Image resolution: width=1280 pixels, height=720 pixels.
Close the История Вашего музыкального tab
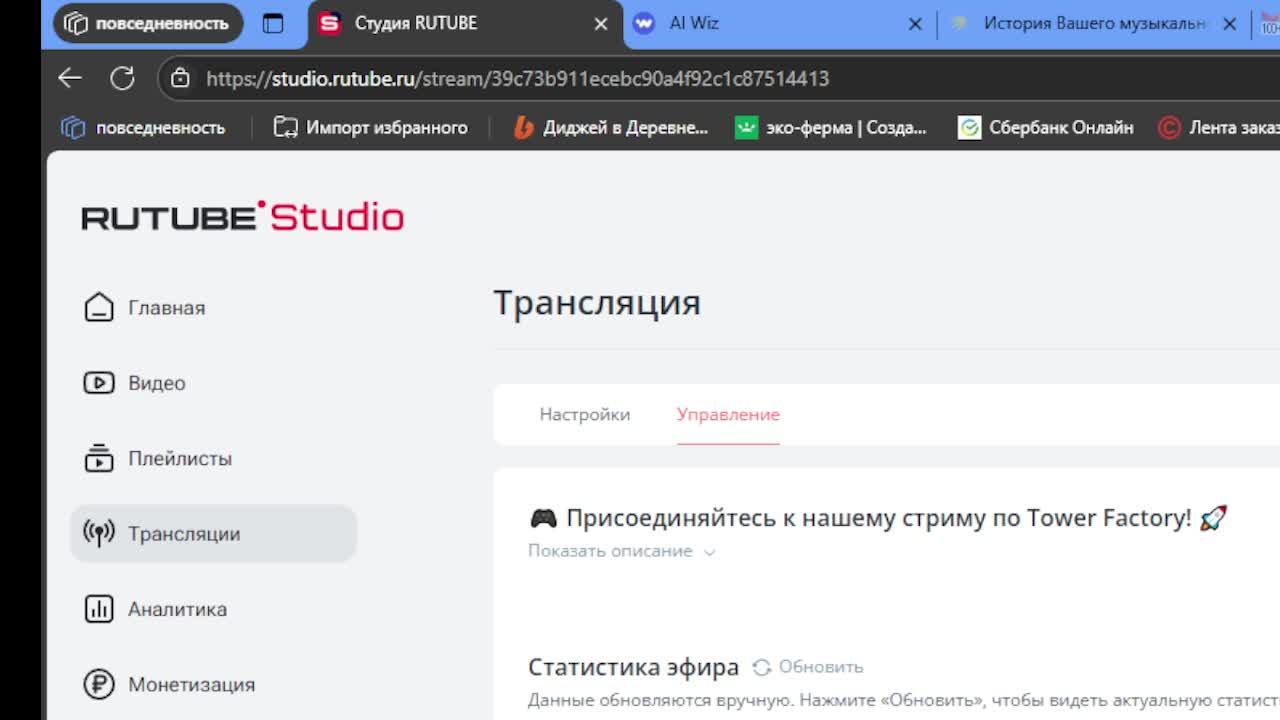tap(1230, 23)
